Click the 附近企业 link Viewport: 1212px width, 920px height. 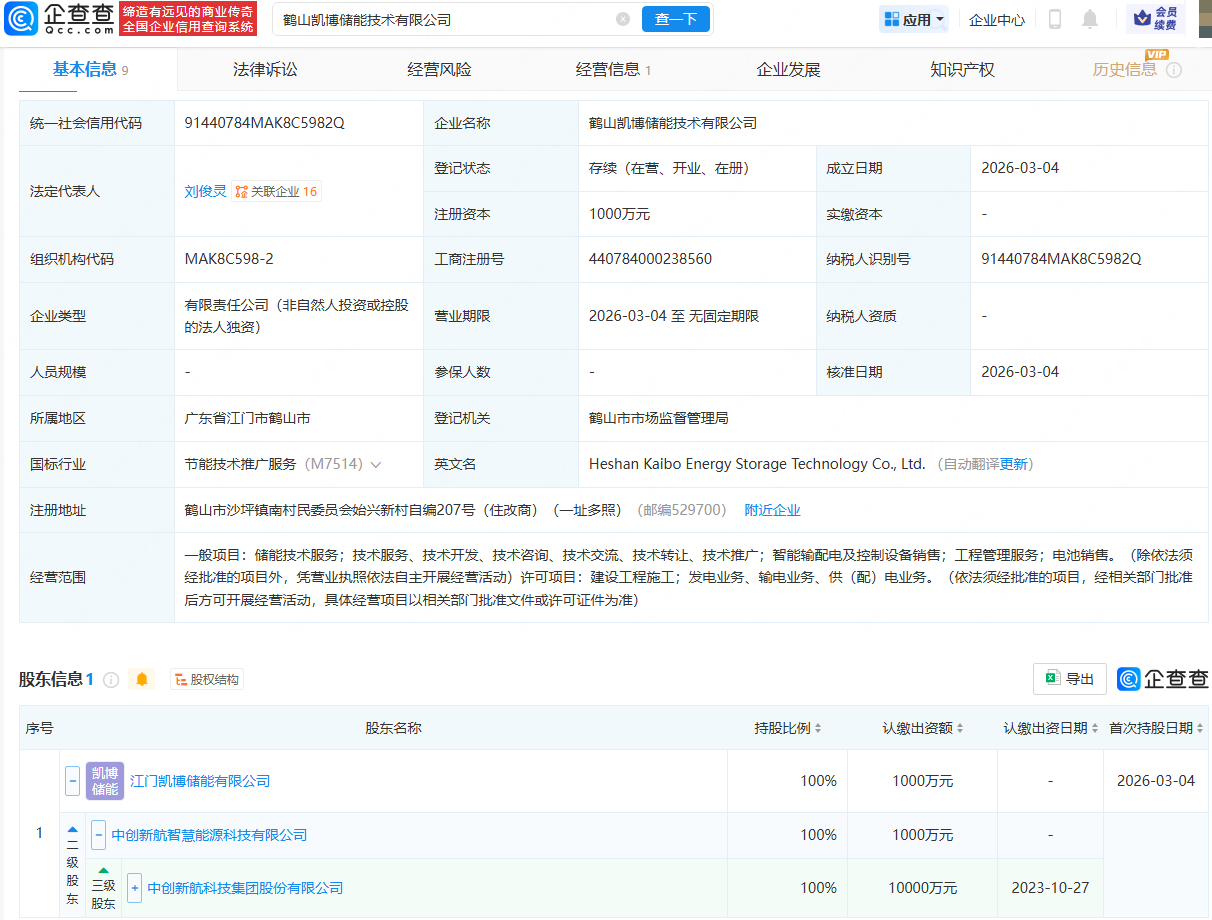click(x=771, y=510)
